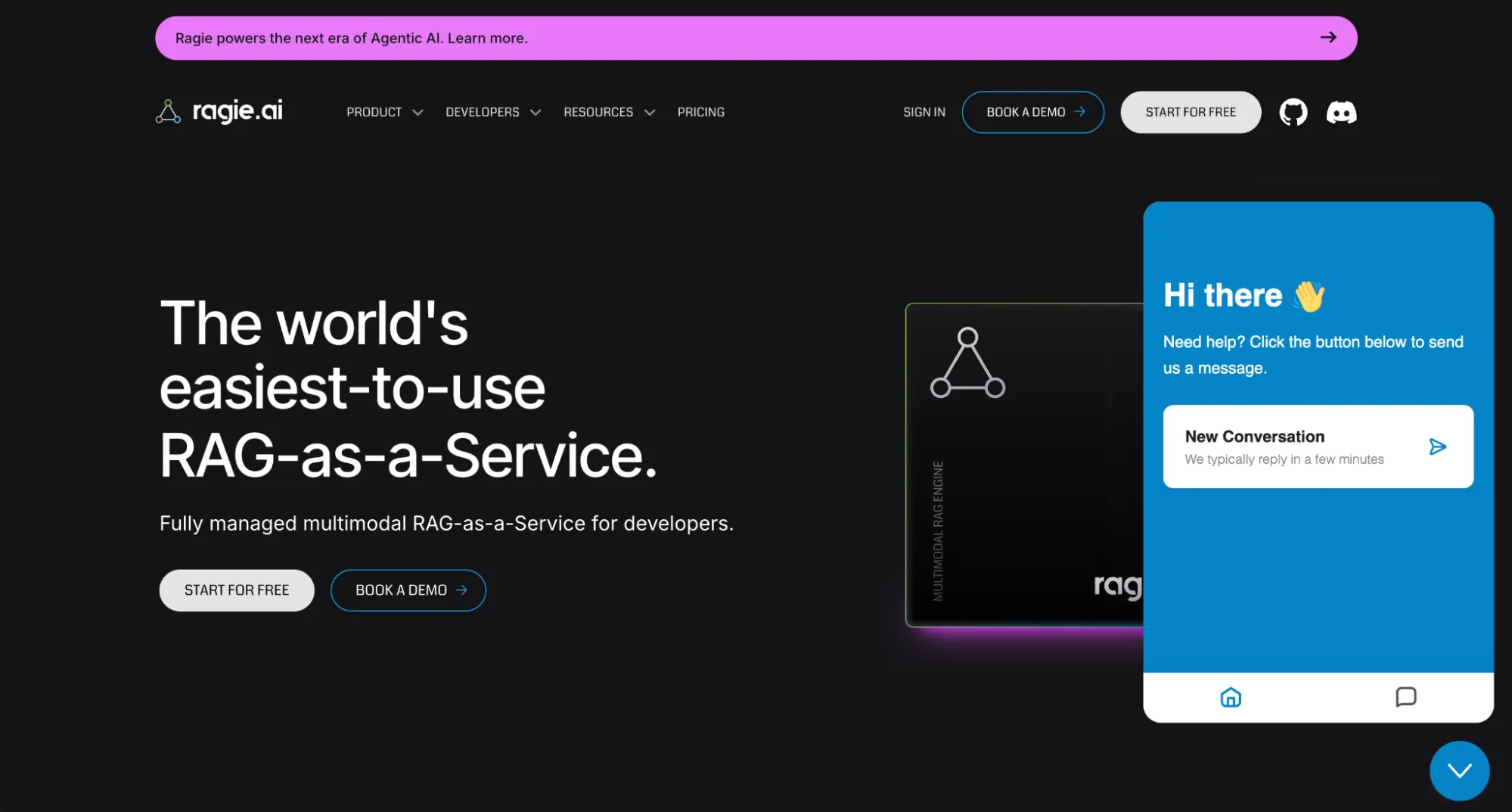Screen dimensions: 1512x812
Task: Collapse the chat widget with chevron button
Action: click(1459, 770)
